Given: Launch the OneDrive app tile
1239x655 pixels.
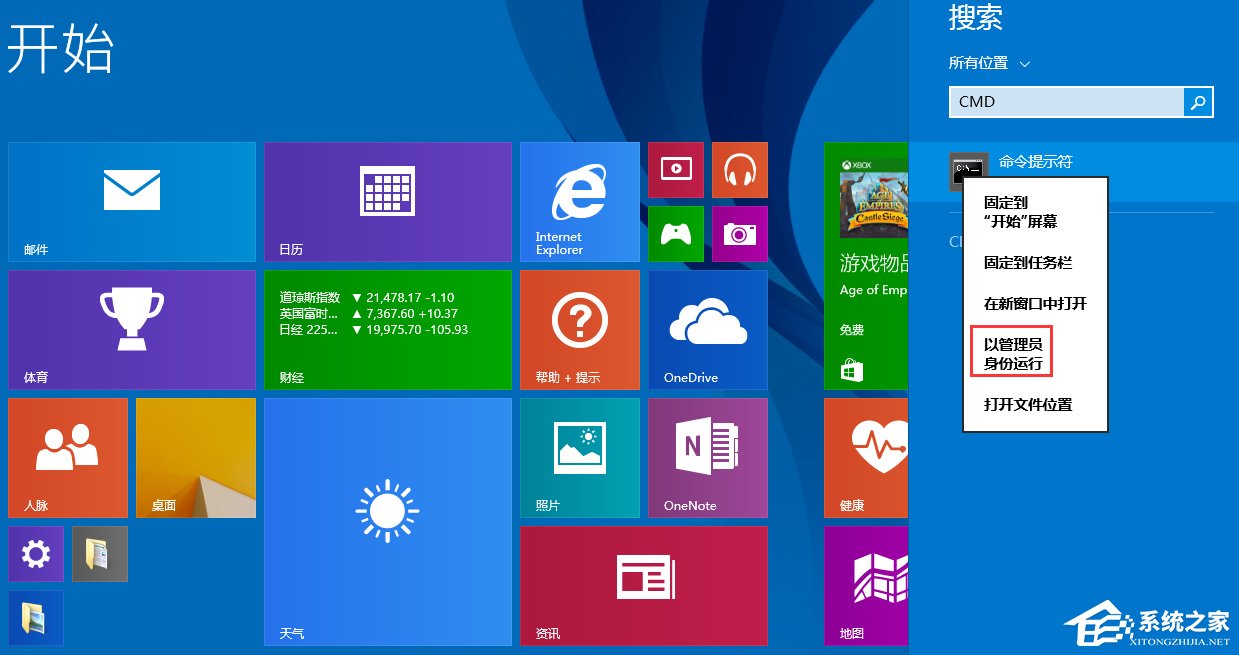Looking at the screenshot, I should [707, 329].
